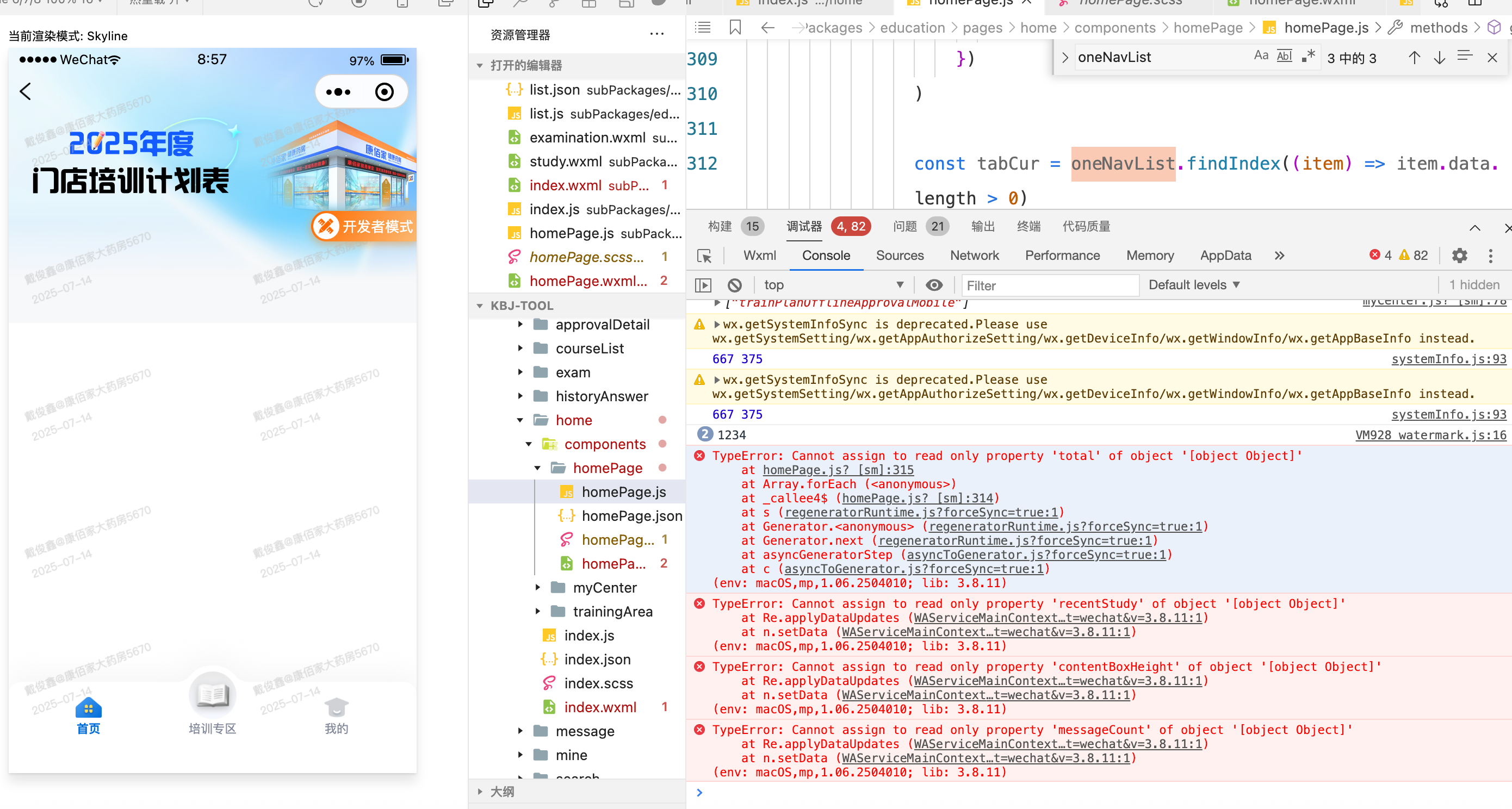Select homePage.json in the file tree
Image resolution: width=1512 pixels, height=809 pixels.
pyautogui.click(x=631, y=515)
